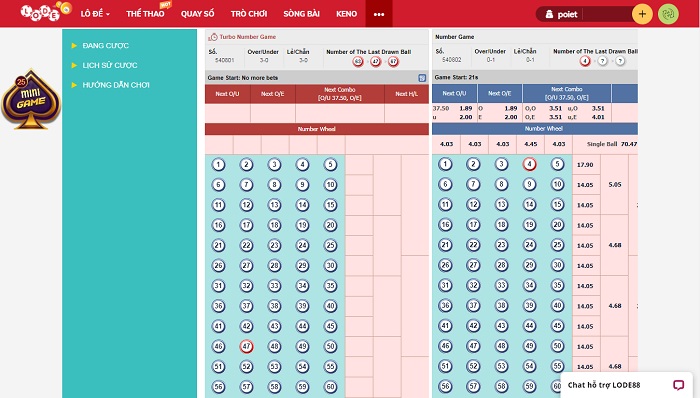Open the 25 Mini Game spade badge

[31, 99]
